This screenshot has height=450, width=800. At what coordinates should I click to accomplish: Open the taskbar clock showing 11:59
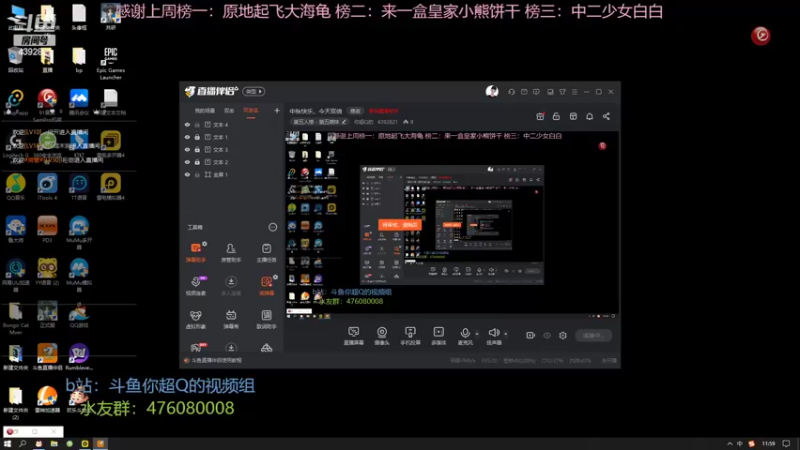coord(769,443)
